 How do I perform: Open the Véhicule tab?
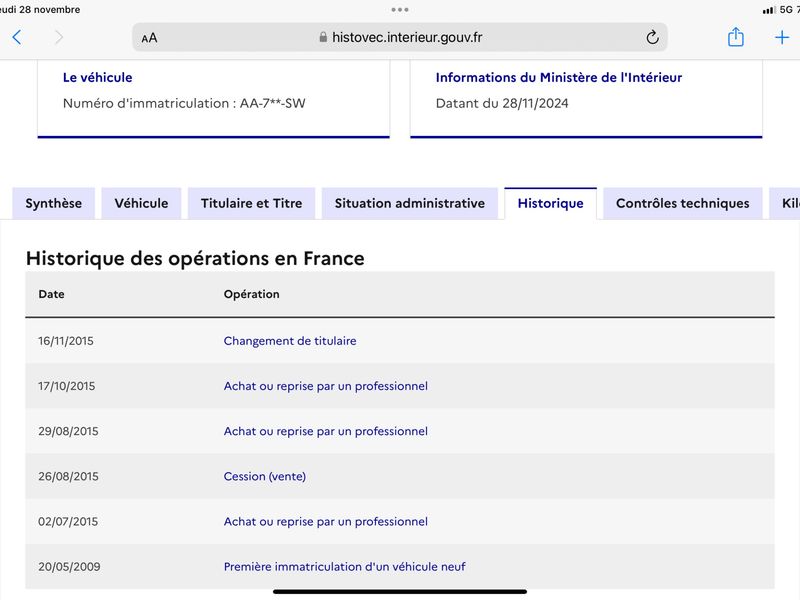pos(141,203)
